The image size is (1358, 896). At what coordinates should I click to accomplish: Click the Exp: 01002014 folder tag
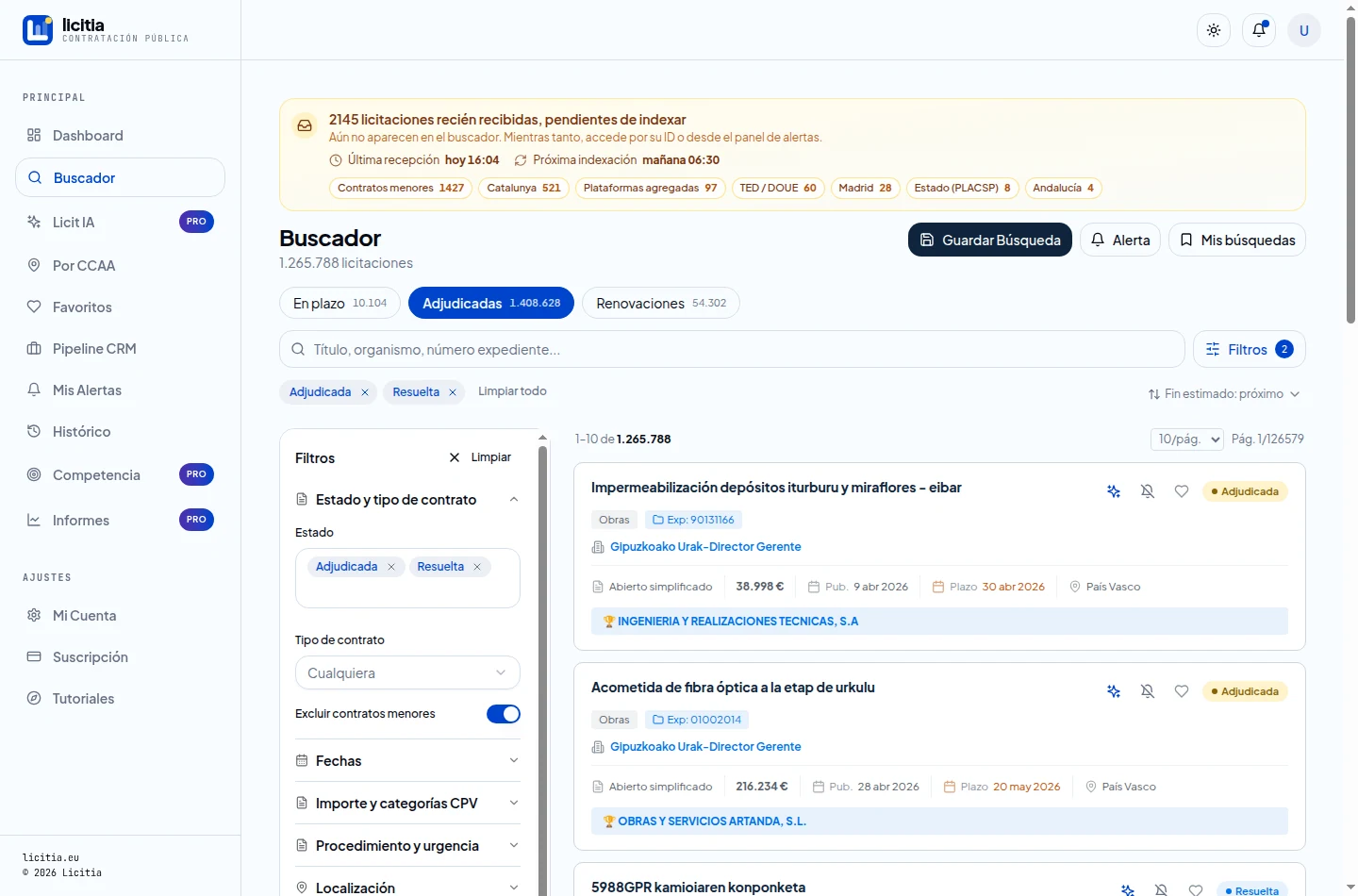(698, 720)
